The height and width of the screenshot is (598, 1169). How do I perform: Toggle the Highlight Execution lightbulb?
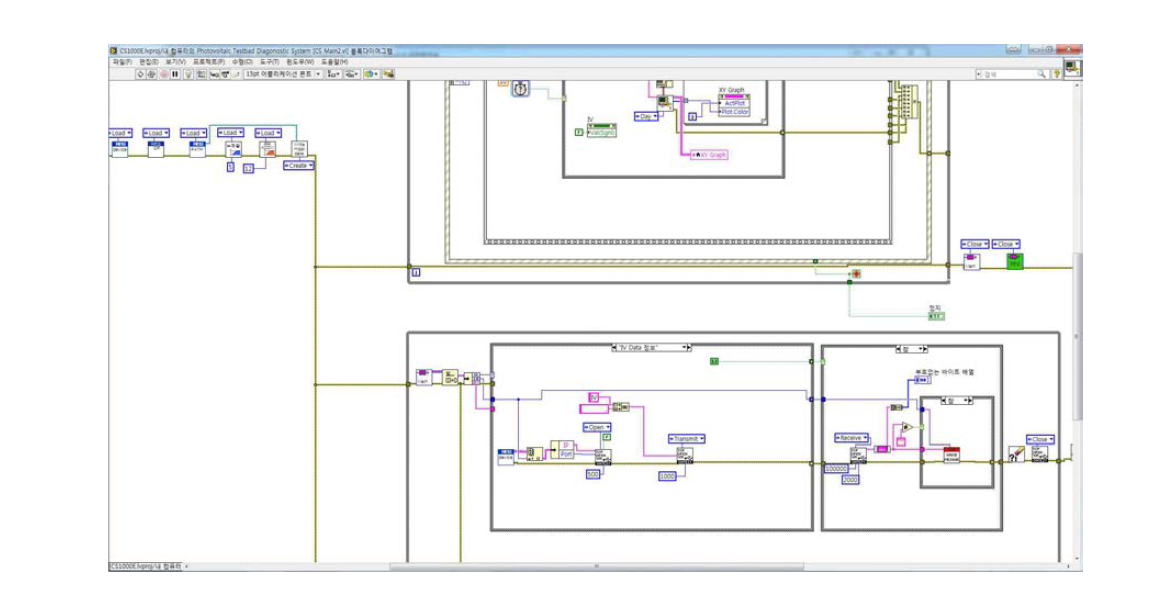click(188, 74)
